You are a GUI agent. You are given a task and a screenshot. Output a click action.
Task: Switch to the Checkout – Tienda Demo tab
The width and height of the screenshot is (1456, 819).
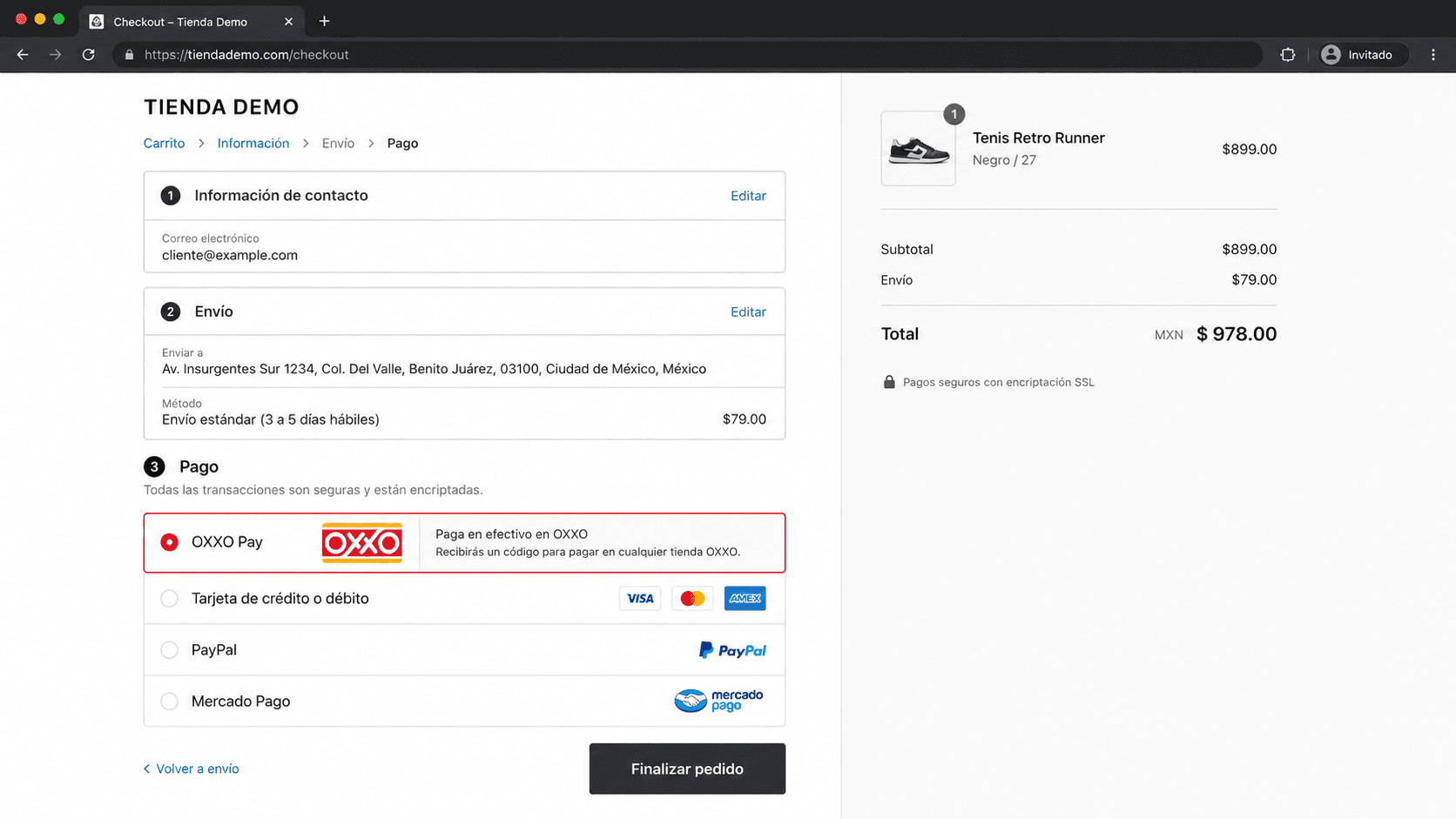[192, 22]
